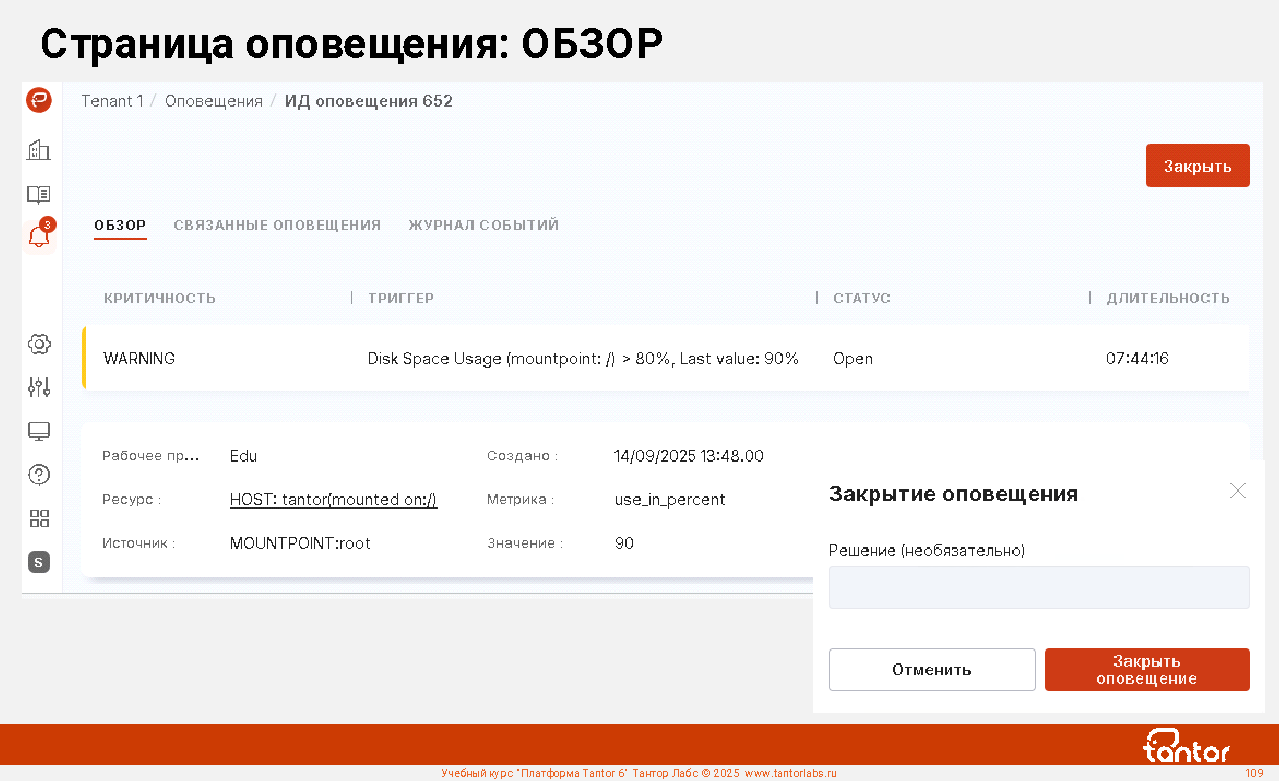The image size is (1279, 781).
Task: Open the four-squares modules icon
Action: click(x=39, y=518)
